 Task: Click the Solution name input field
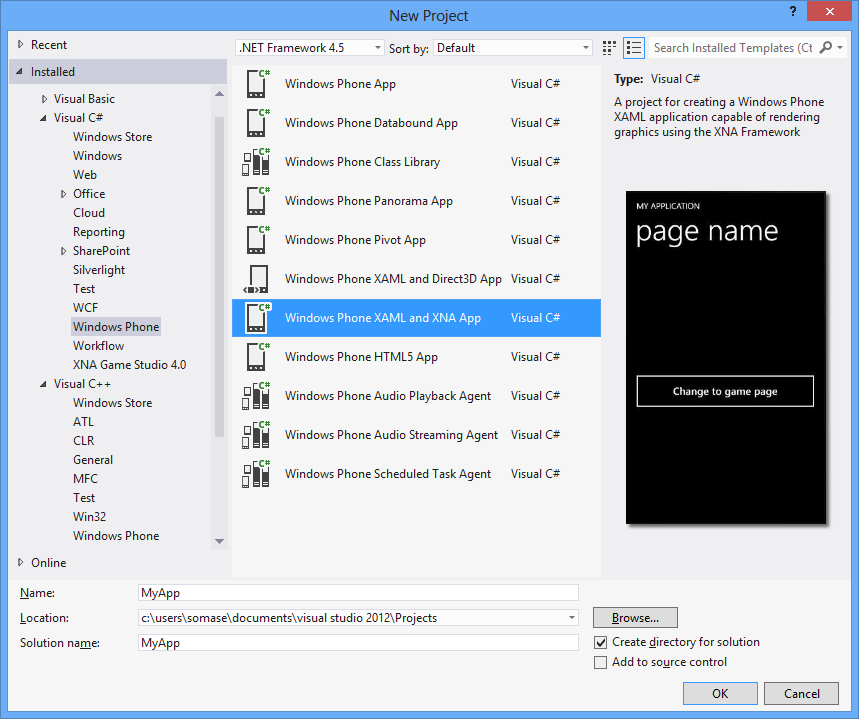tap(358, 643)
